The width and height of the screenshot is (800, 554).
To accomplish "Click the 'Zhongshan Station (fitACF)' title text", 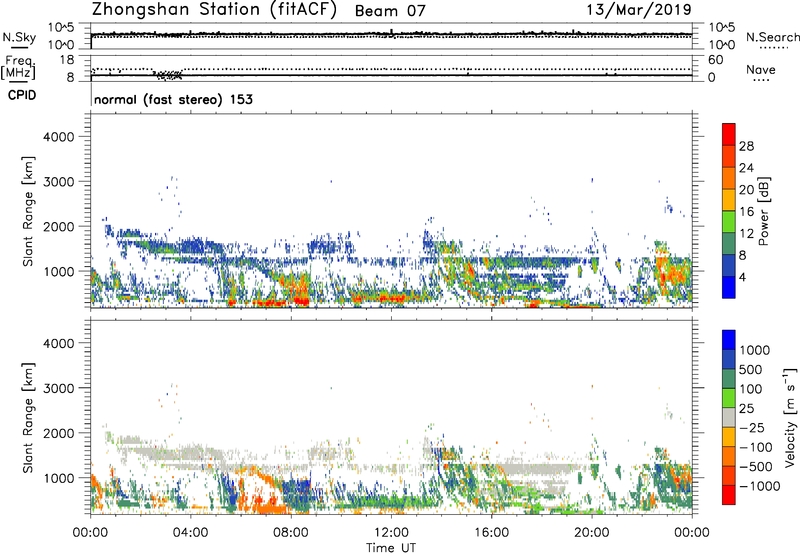I will point(214,10).
